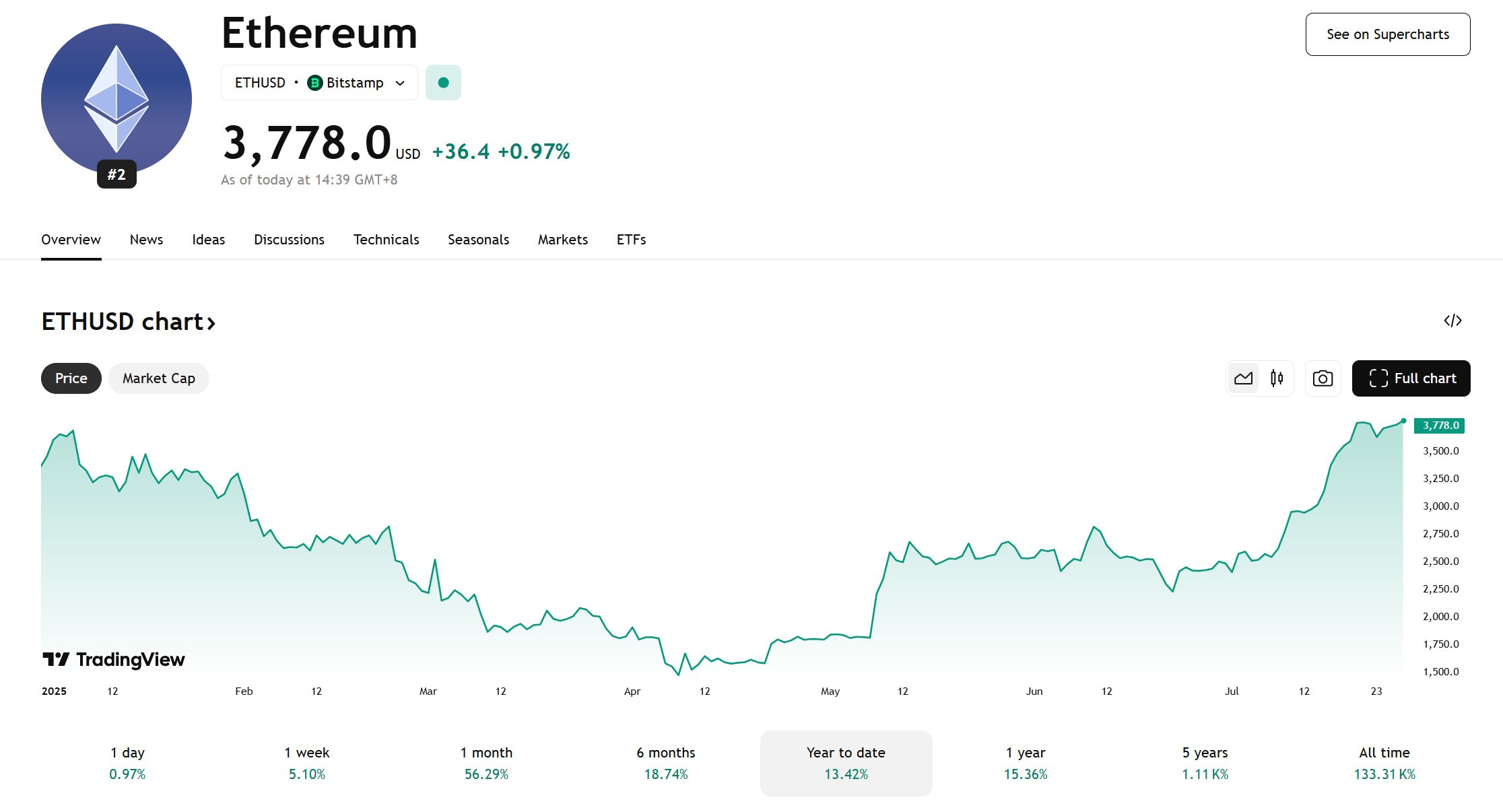Click the Jul label on time axis
The image size is (1503, 812).
click(1232, 691)
